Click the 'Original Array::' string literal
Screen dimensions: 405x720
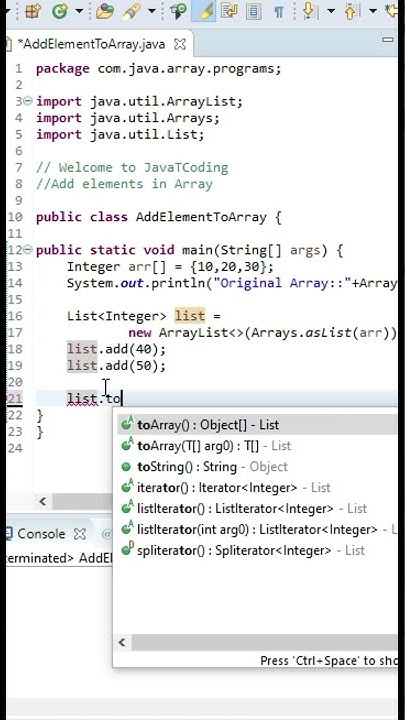(282, 283)
